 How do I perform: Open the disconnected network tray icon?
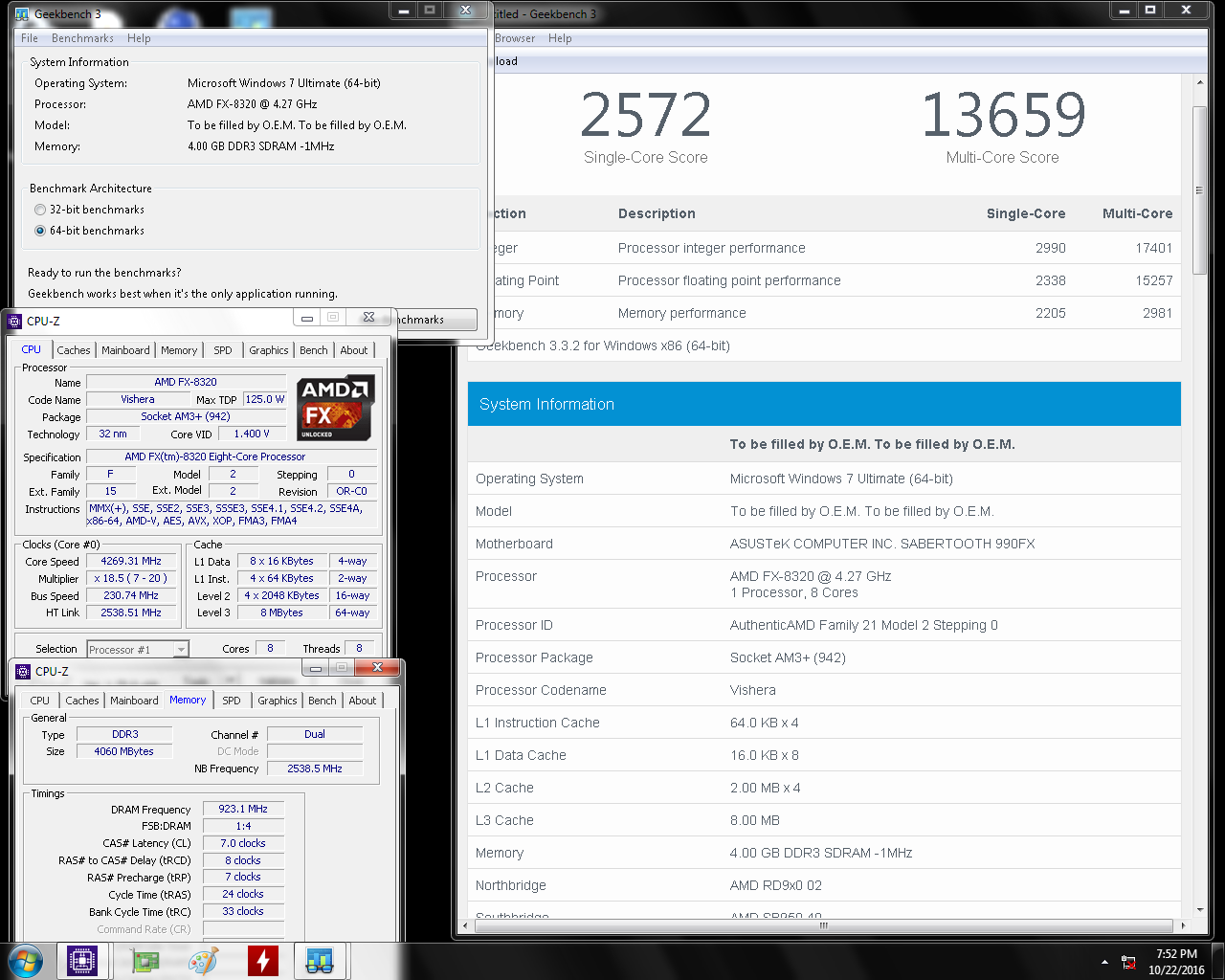coord(1129,962)
